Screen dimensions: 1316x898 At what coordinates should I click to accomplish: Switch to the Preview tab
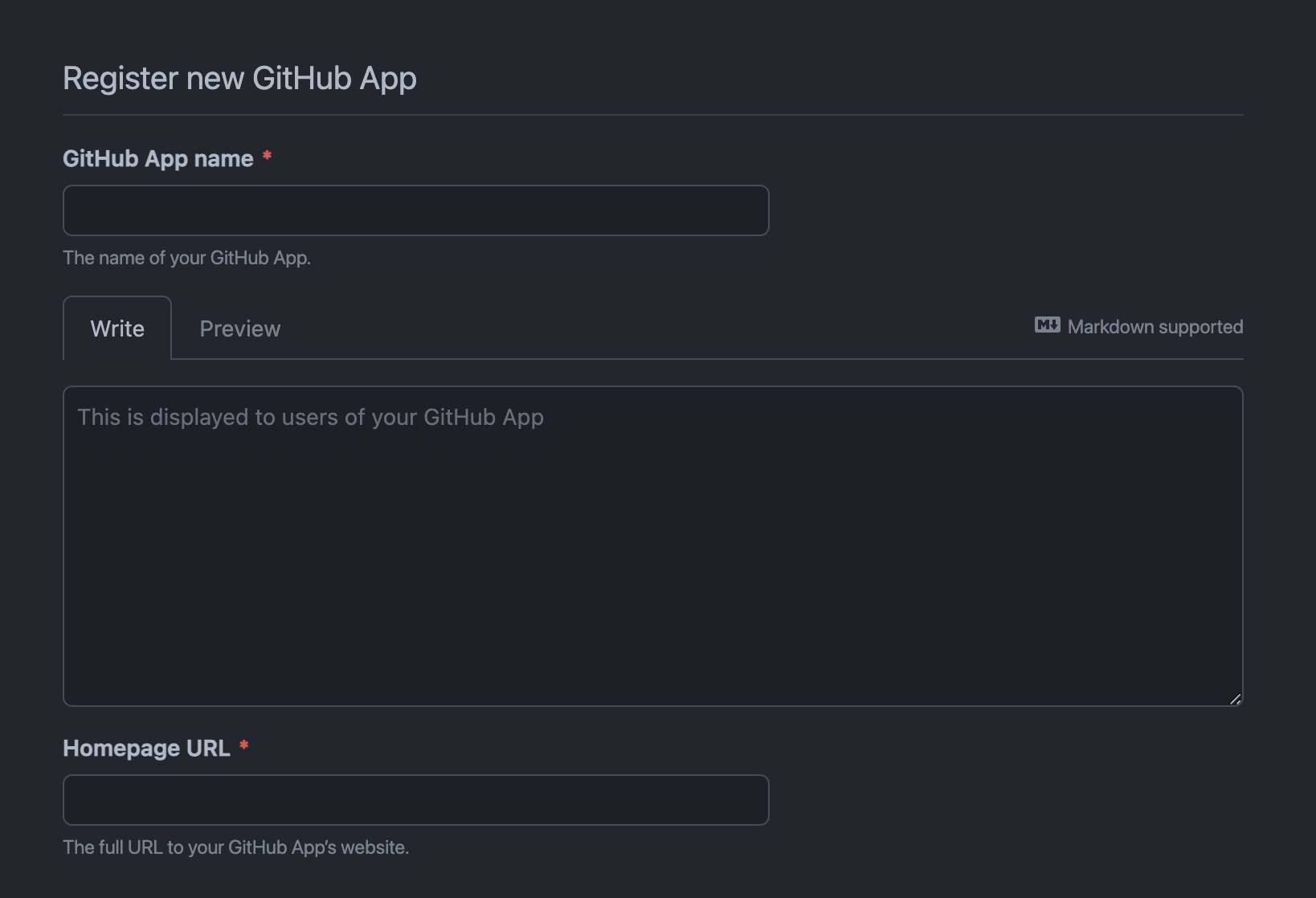(x=239, y=329)
